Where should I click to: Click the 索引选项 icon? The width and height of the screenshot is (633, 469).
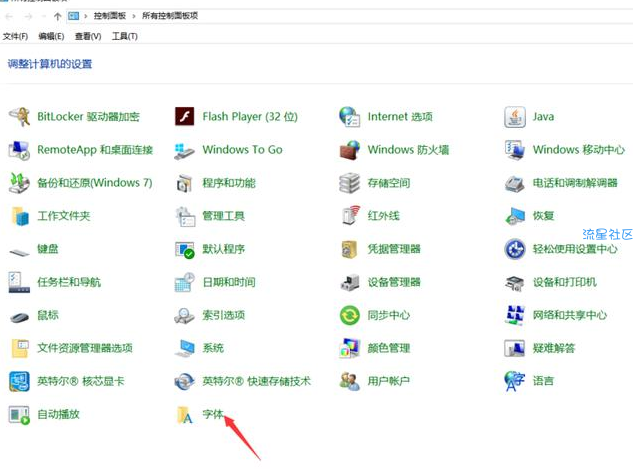pyautogui.click(x=184, y=316)
